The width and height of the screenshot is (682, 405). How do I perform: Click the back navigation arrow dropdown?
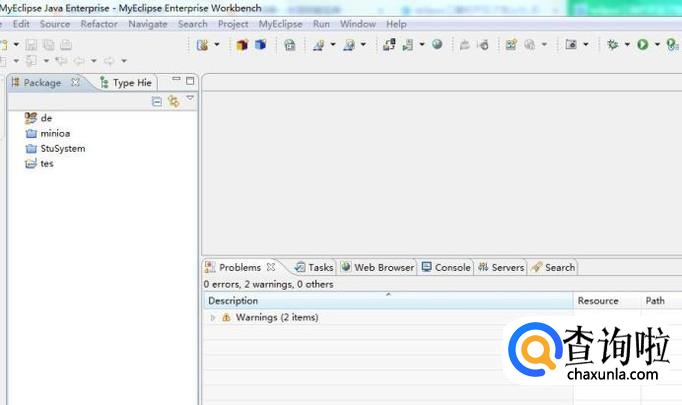point(94,61)
